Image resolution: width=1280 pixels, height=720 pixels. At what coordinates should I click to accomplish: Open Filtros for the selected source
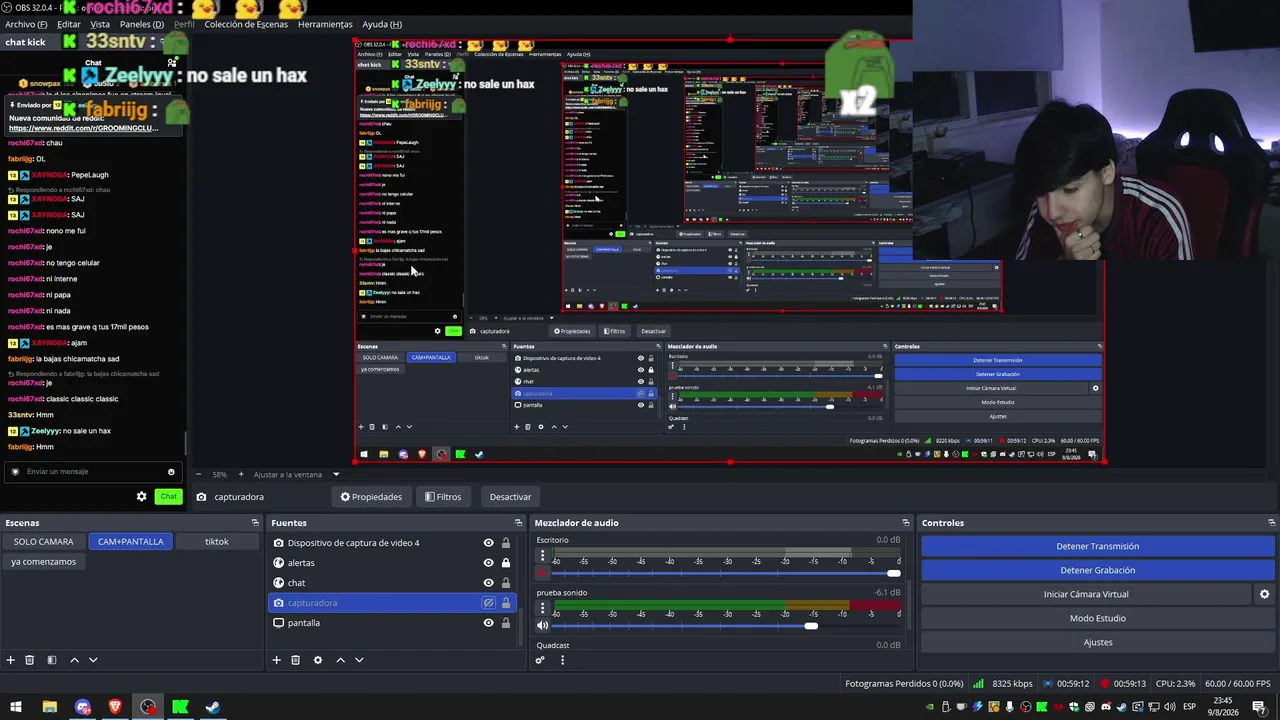pyautogui.click(x=443, y=497)
